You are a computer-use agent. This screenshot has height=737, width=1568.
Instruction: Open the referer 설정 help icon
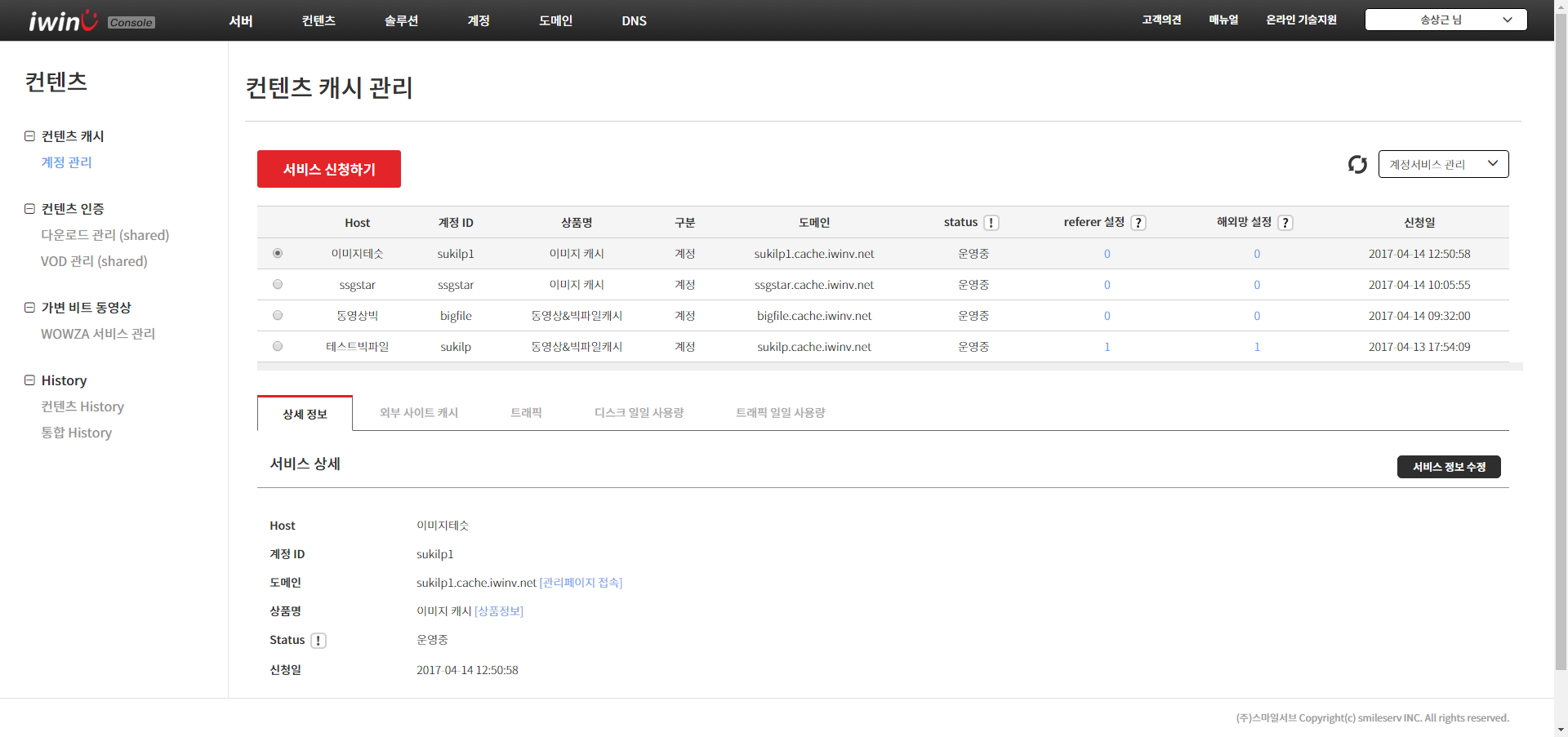click(x=1138, y=223)
